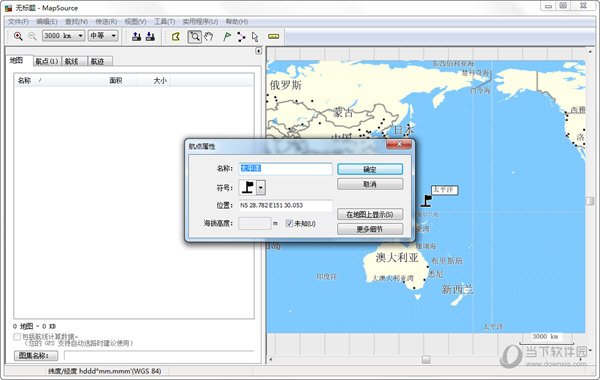Select the green flag waypoint tool
The image size is (600, 380).
tap(227, 37)
